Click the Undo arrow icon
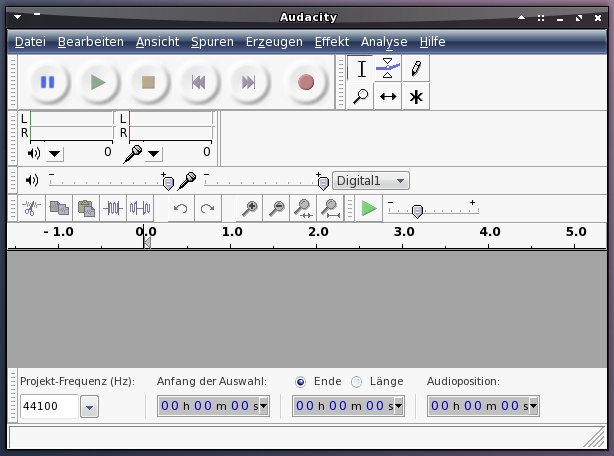614x456 pixels. (181, 208)
